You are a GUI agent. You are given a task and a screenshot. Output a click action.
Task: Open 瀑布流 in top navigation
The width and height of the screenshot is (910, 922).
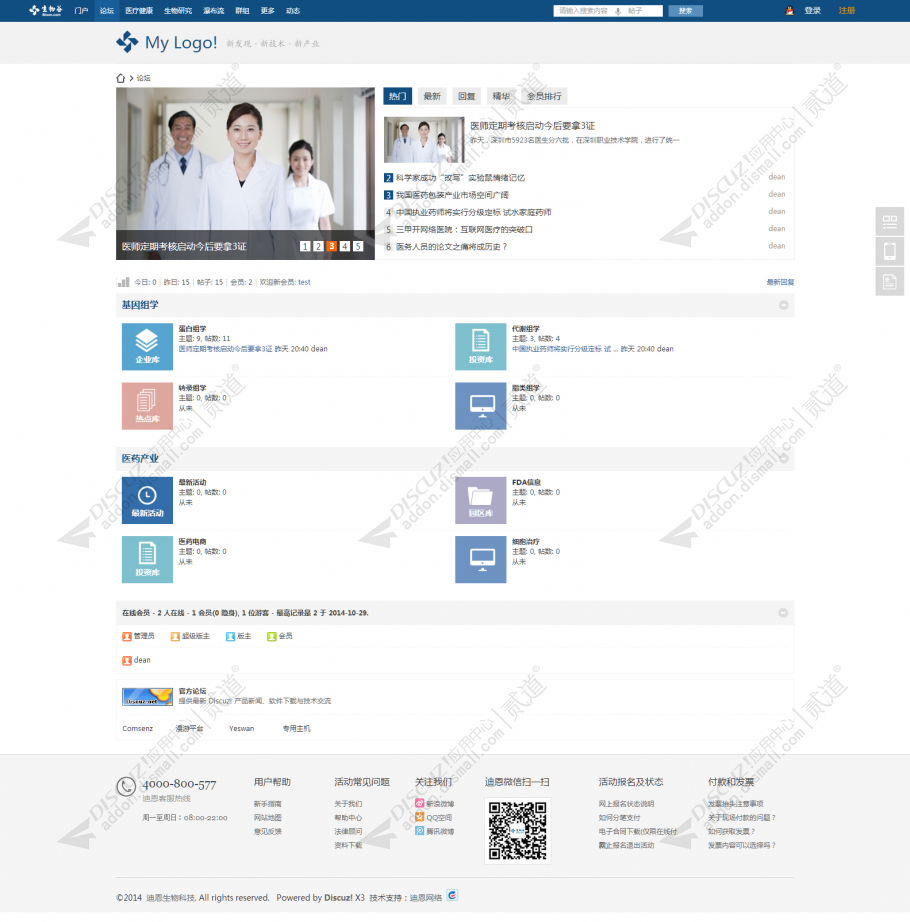pos(213,11)
